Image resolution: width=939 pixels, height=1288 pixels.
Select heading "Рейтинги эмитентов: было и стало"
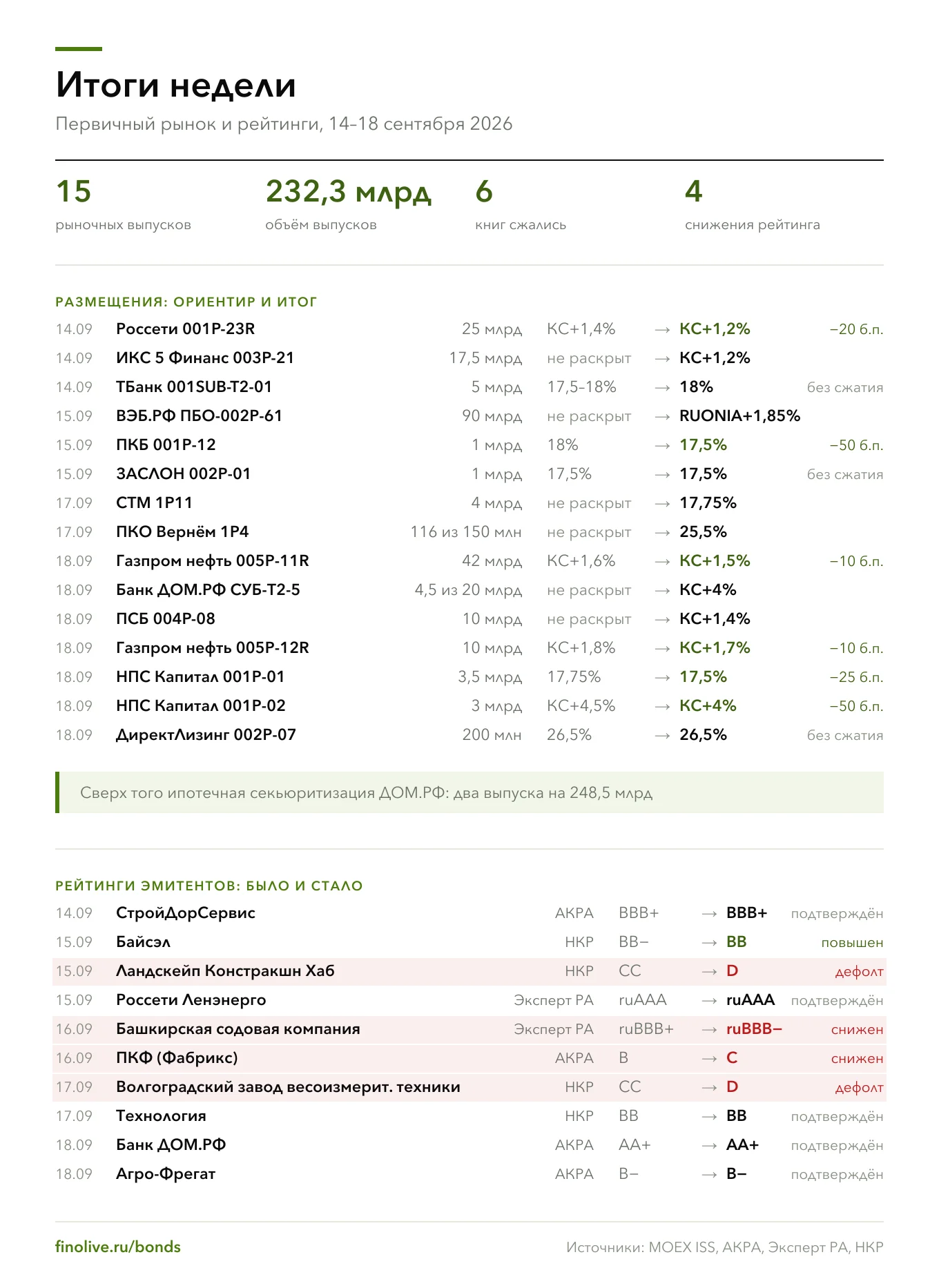click(209, 886)
